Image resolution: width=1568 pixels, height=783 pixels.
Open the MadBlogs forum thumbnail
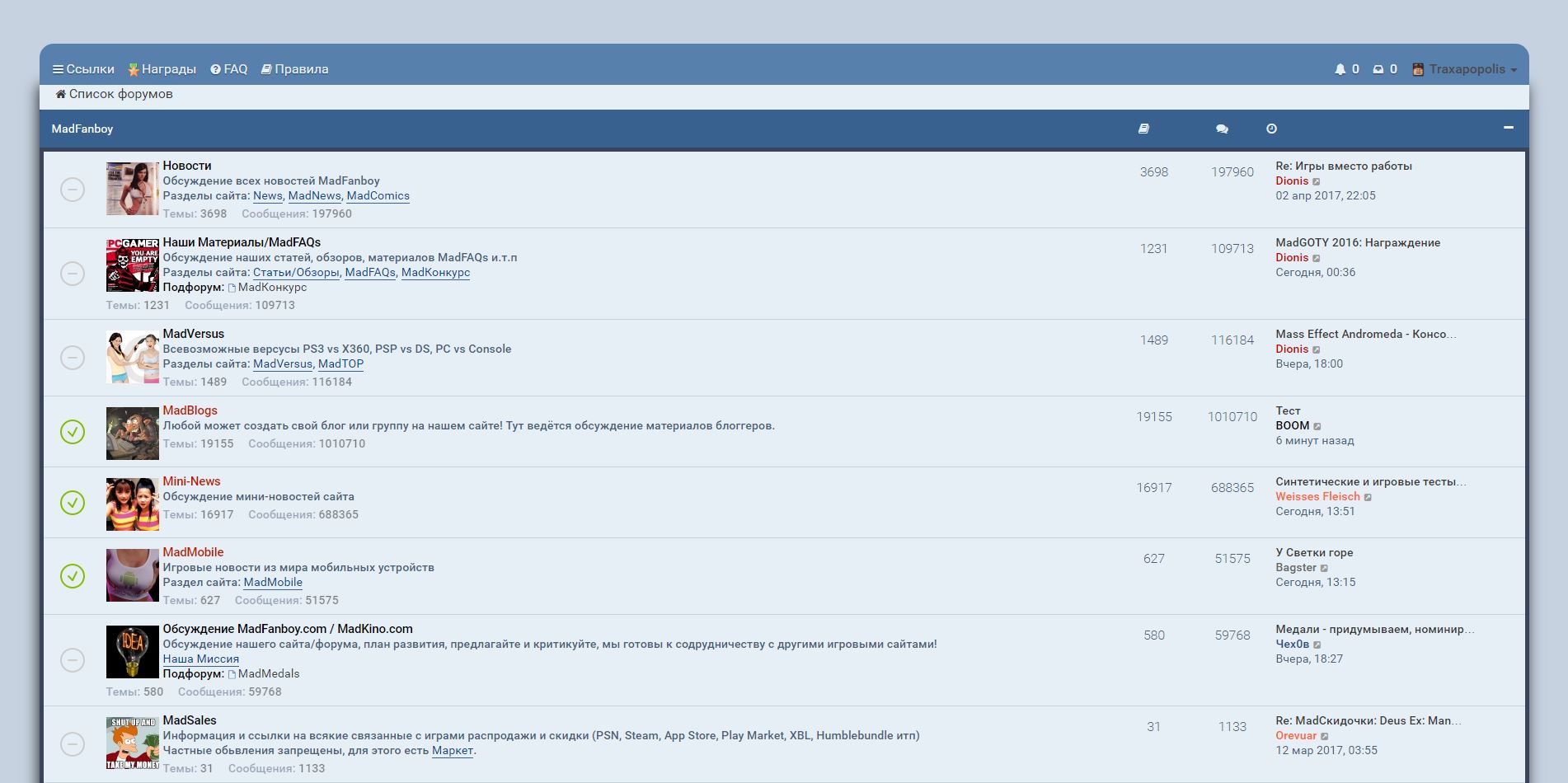coord(132,434)
